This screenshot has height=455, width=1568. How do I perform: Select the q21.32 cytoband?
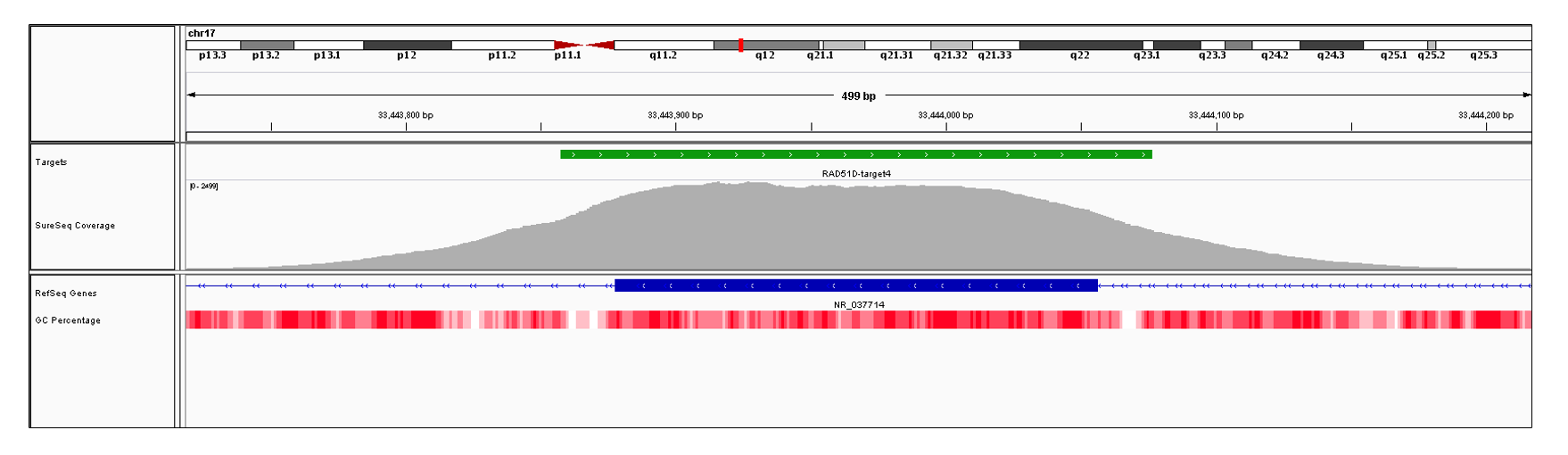pyautogui.click(x=951, y=45)
